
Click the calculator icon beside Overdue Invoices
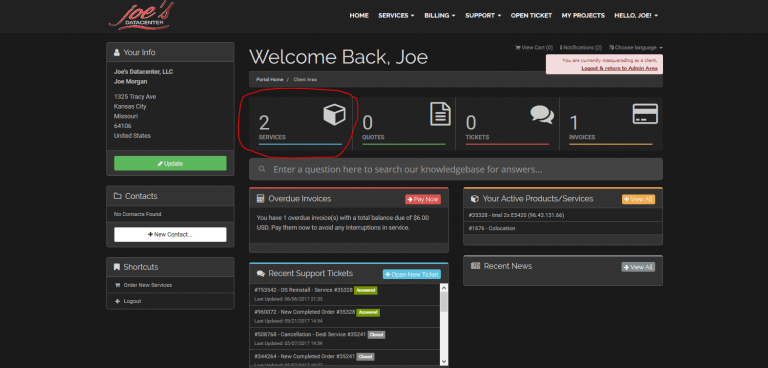coord(260,199)
